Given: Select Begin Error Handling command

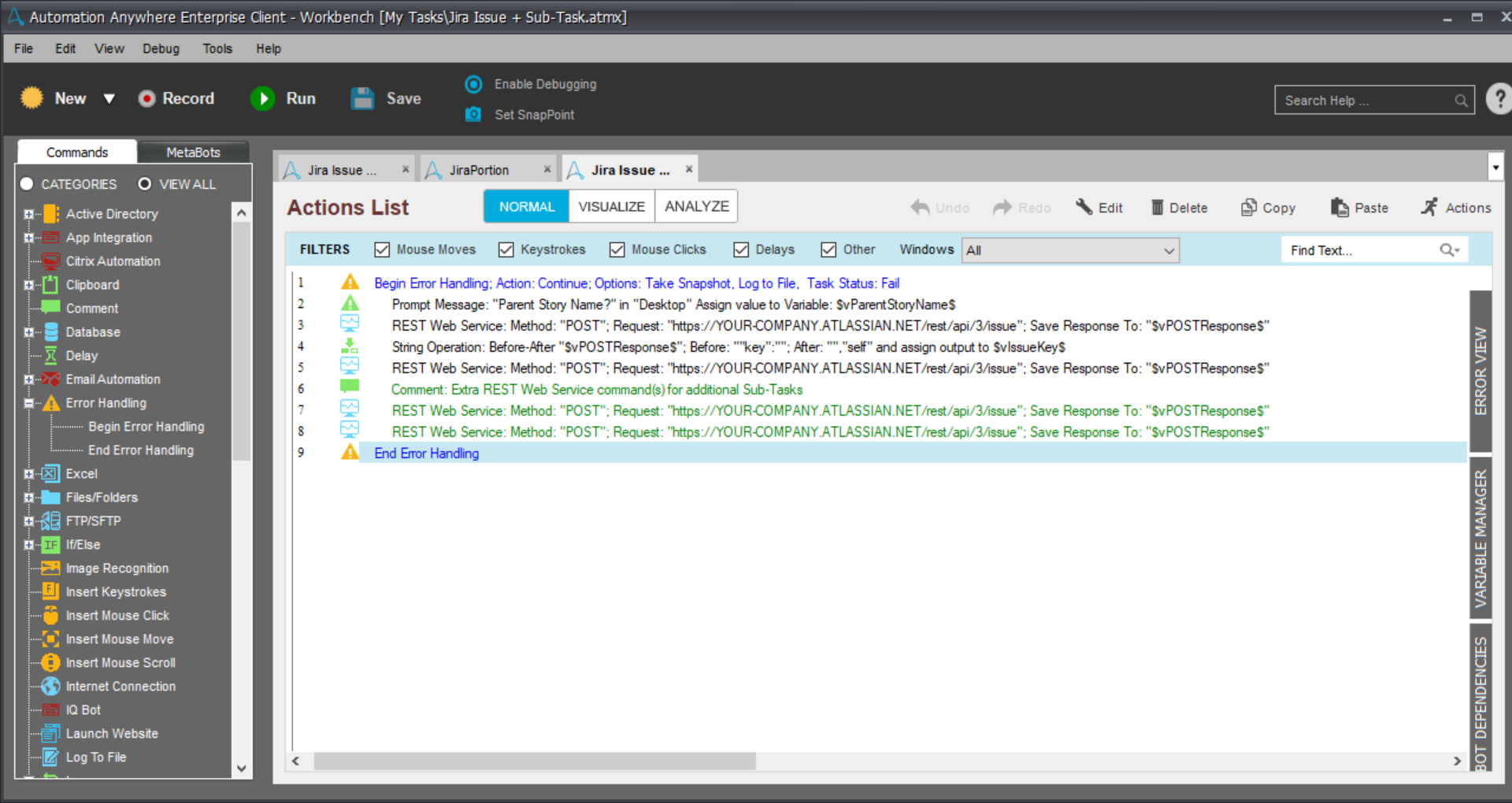Looking at the screenshot, I should point(146,427).
